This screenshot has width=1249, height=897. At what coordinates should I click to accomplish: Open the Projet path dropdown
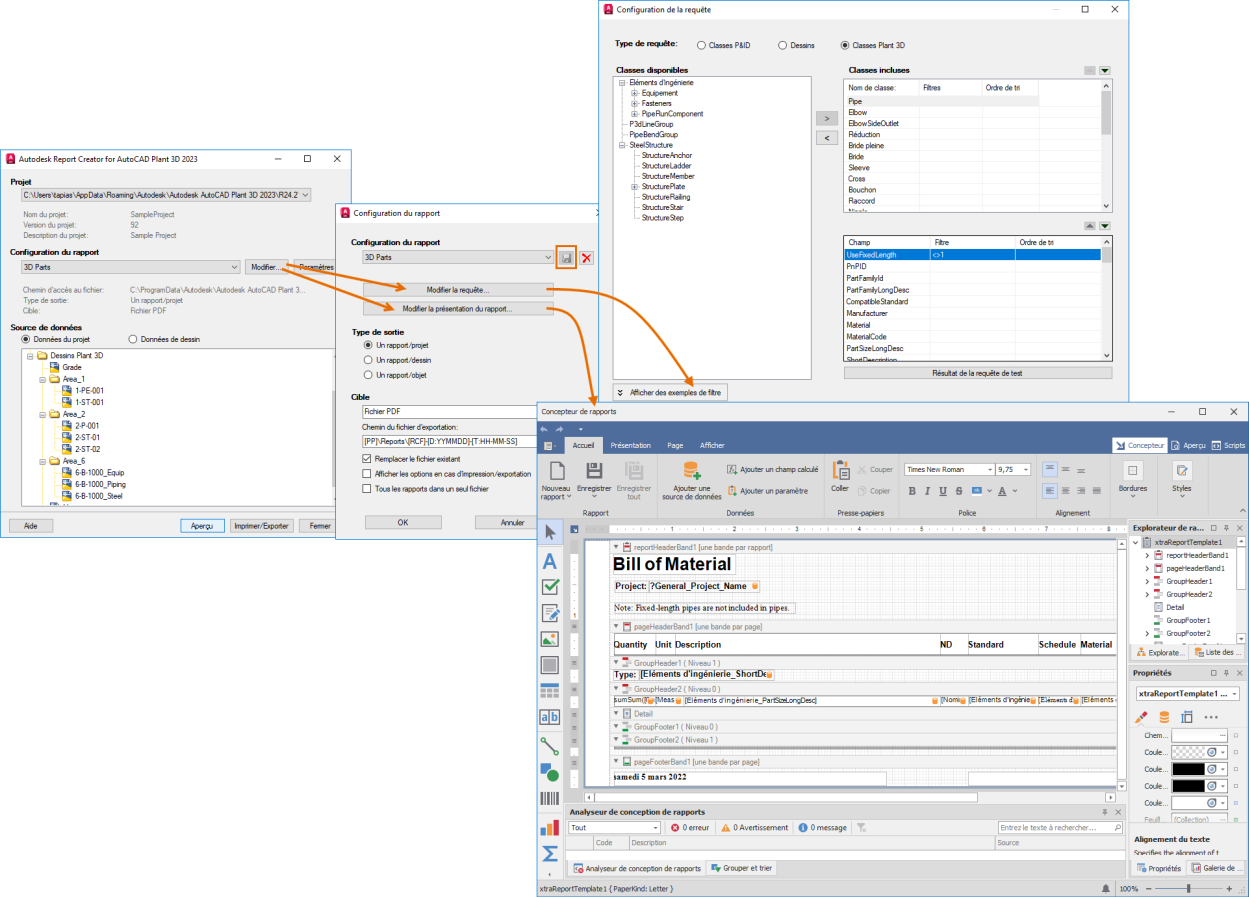point(305,196)
